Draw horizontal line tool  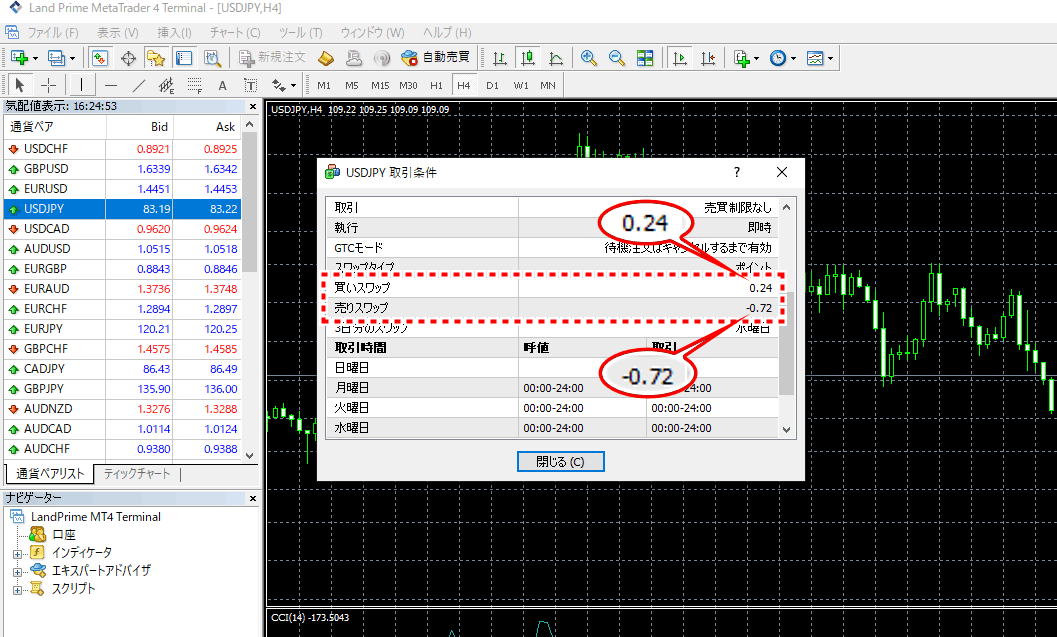(x=111, y=85)
